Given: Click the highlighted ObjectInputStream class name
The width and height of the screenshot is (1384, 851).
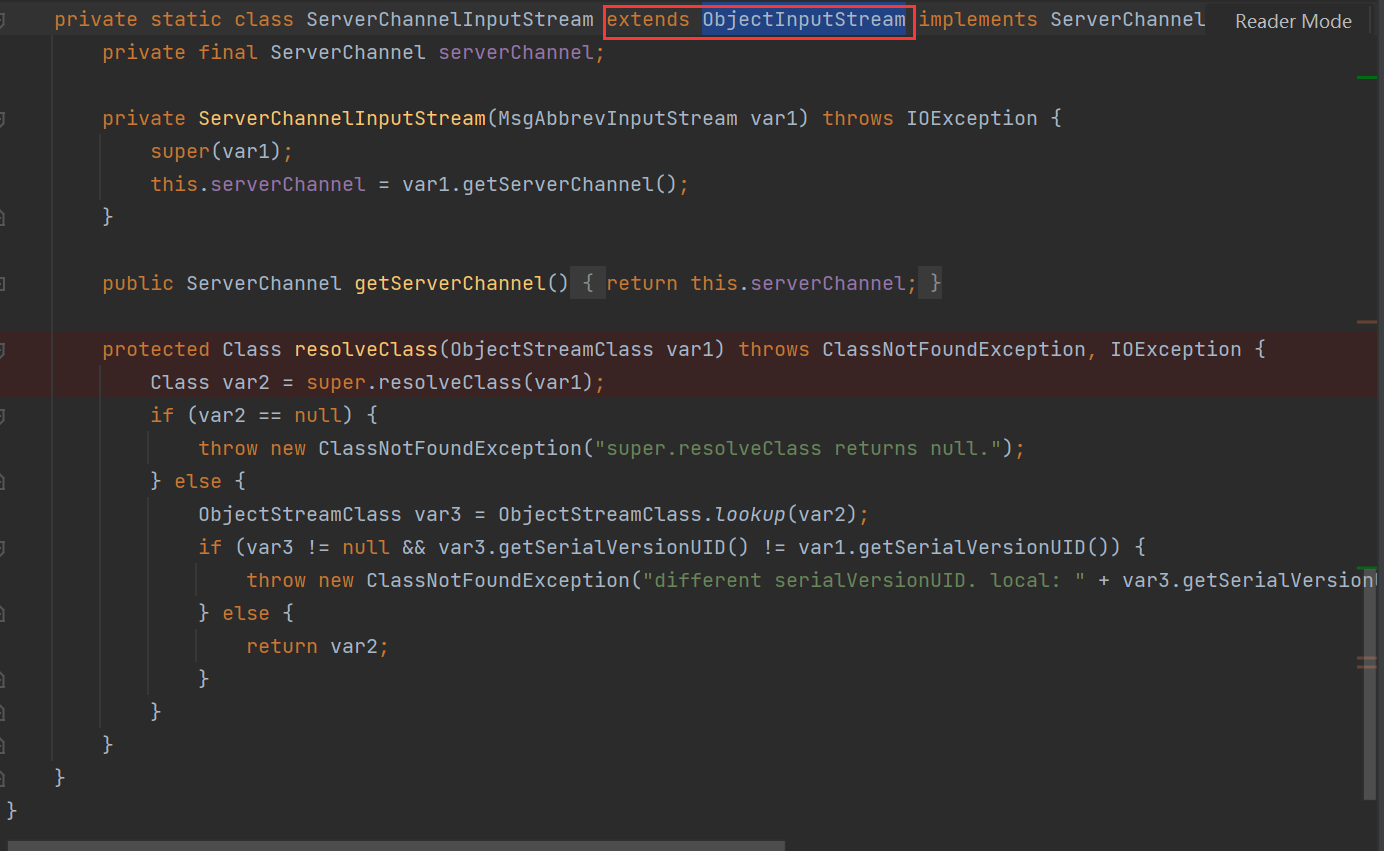Looking at the screenshot, I should [x=804, y=19].
